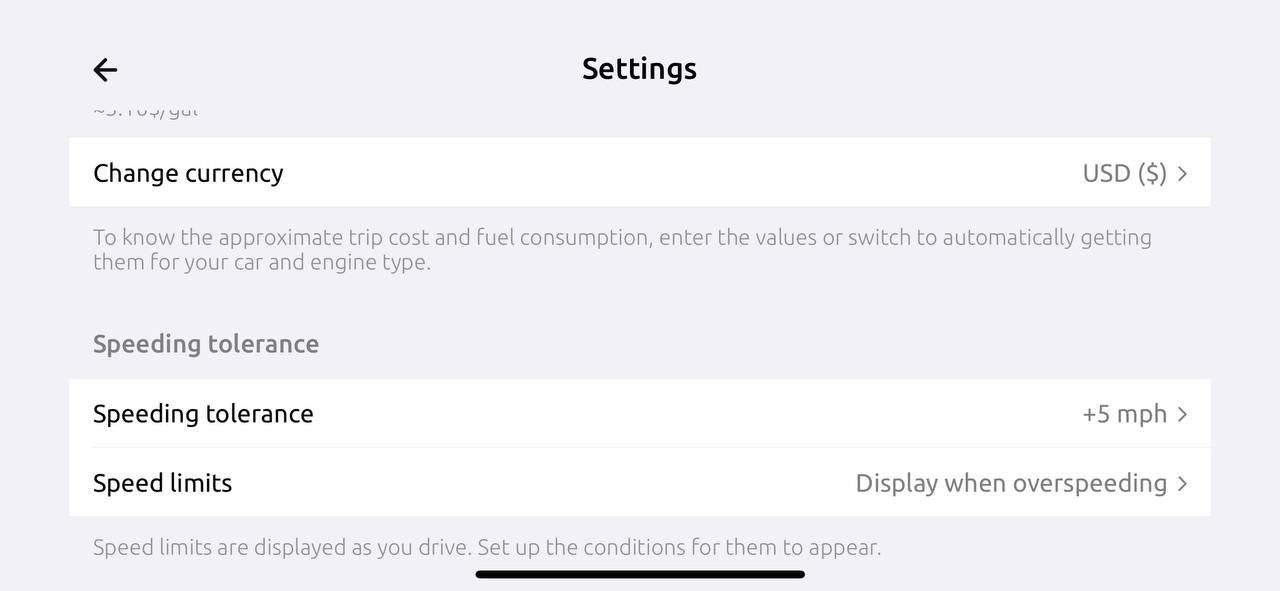Screen dimensions: 1280x591
Task: Click the chevron beside USD ($)
Action: coord(1182,174)
